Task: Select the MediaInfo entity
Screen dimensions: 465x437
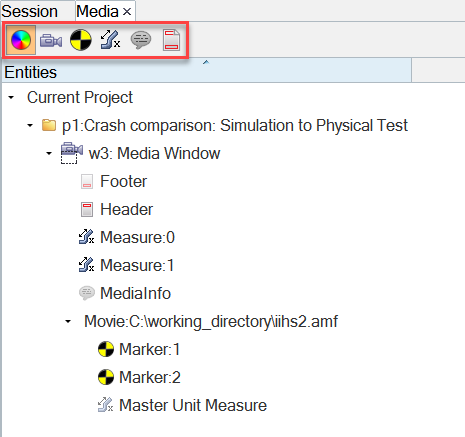Action: click(135, 293)
